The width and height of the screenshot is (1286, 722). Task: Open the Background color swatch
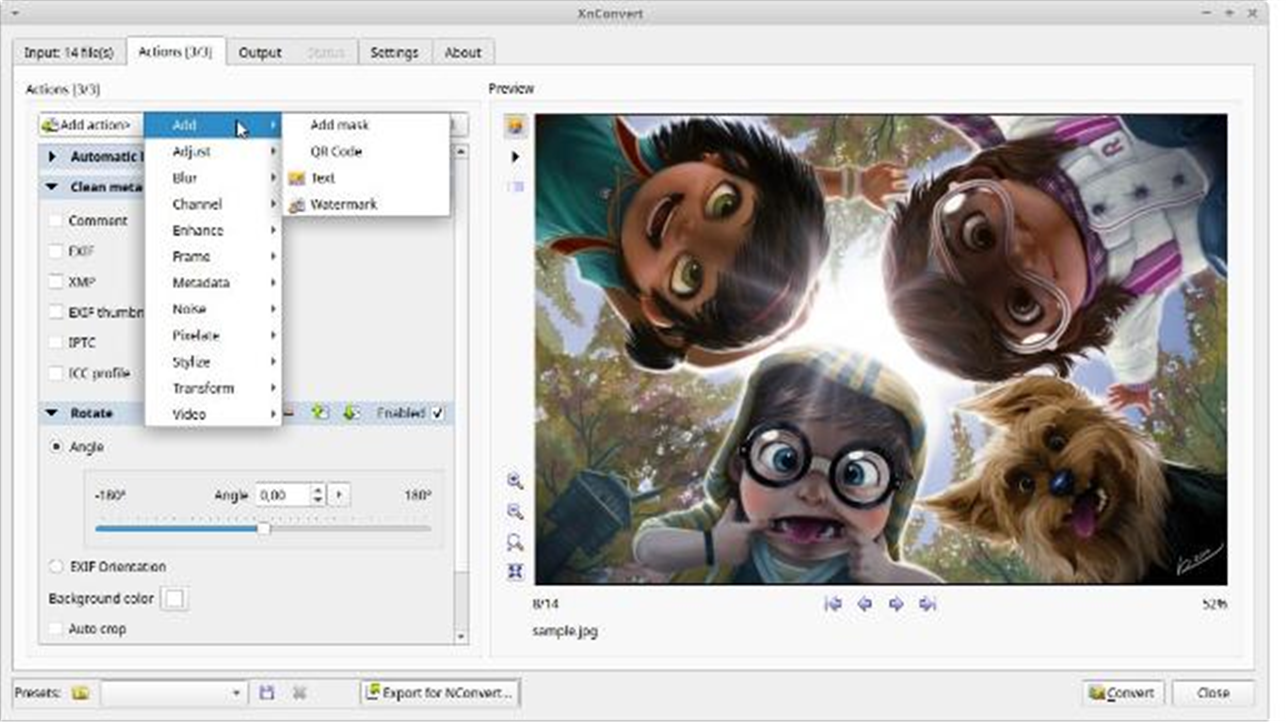point(175,599)
